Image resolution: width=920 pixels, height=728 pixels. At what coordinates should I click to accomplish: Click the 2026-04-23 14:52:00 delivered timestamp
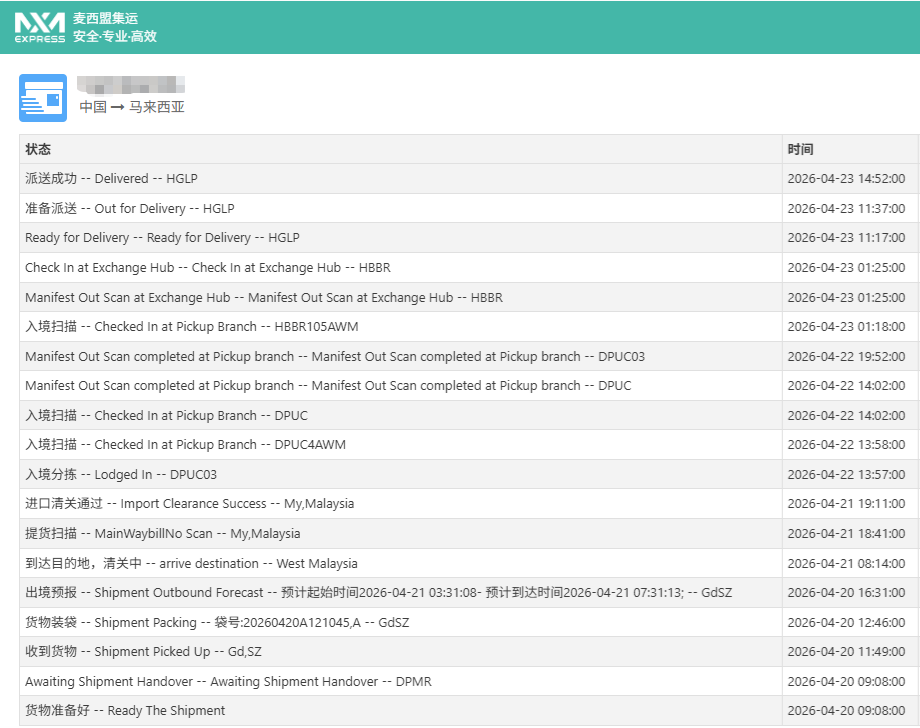click(846, 179)
